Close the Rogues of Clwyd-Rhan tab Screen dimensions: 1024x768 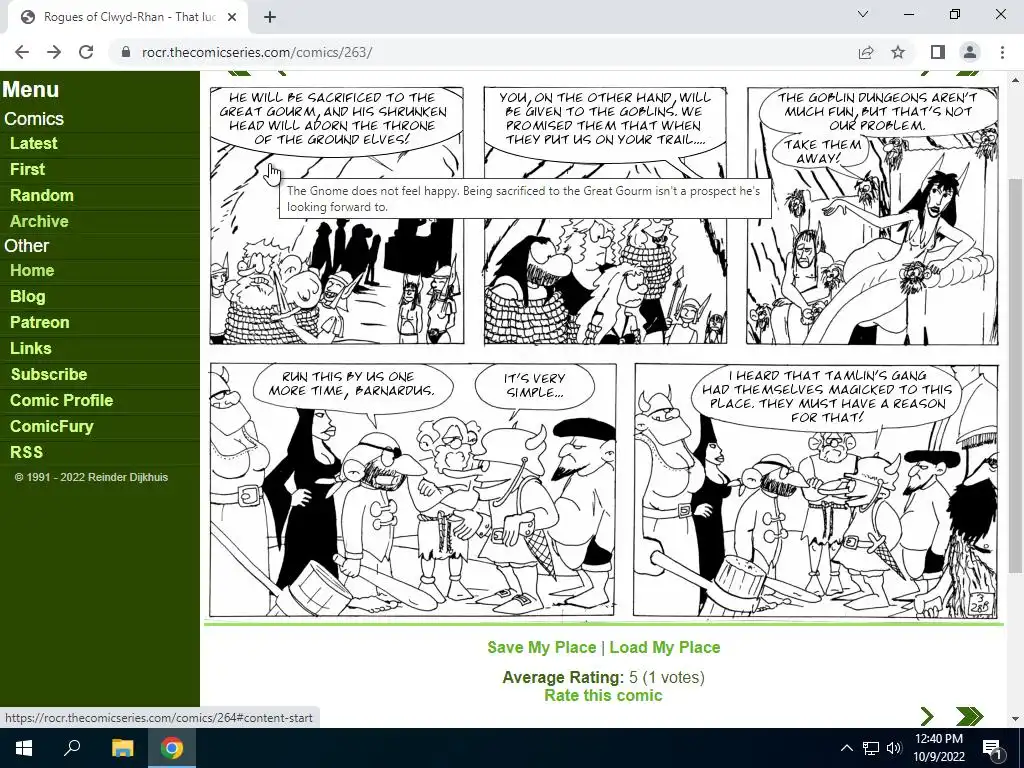click(232, 18)
